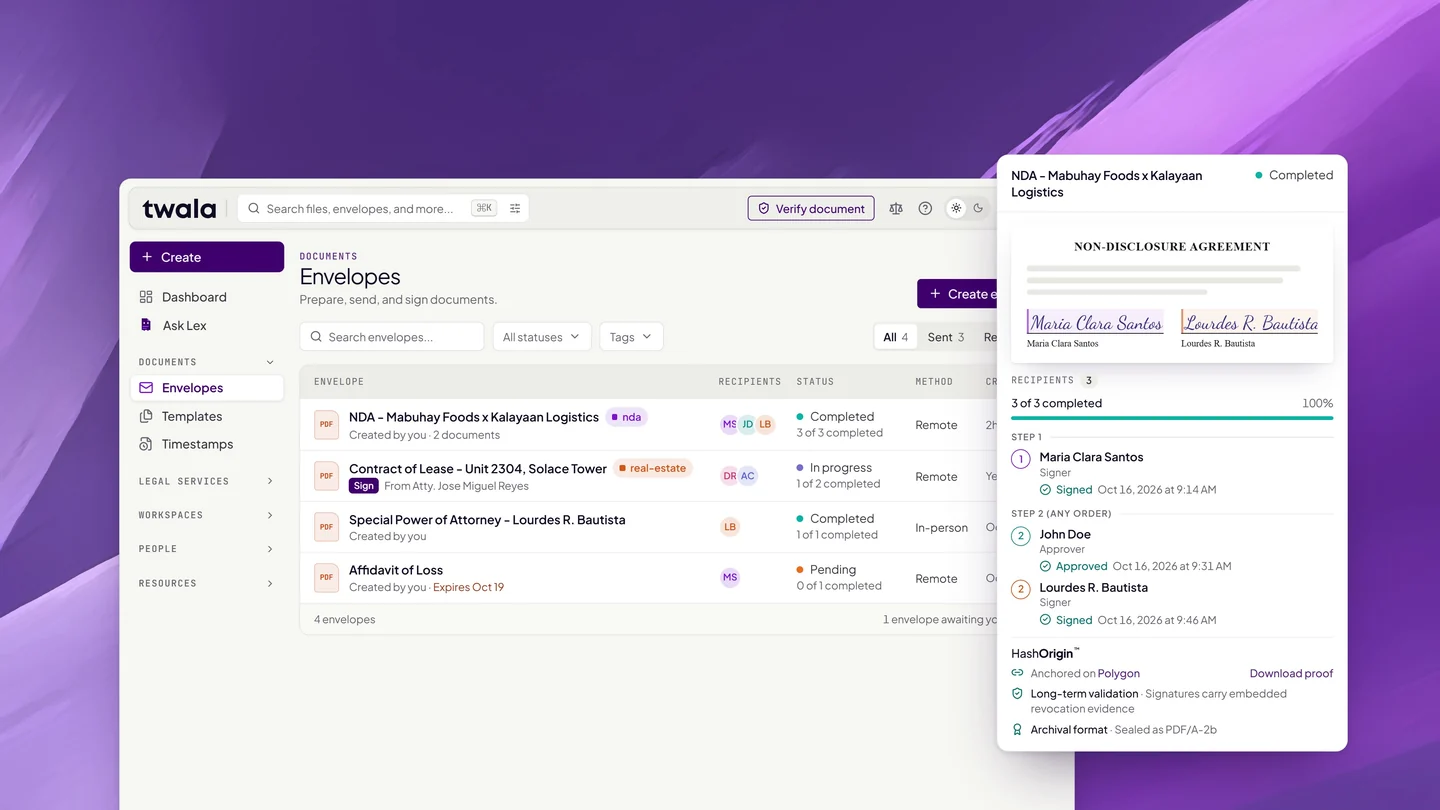Click JD avatar in NDA row
Screen dimensions: 1440x810
pos(747,424)
